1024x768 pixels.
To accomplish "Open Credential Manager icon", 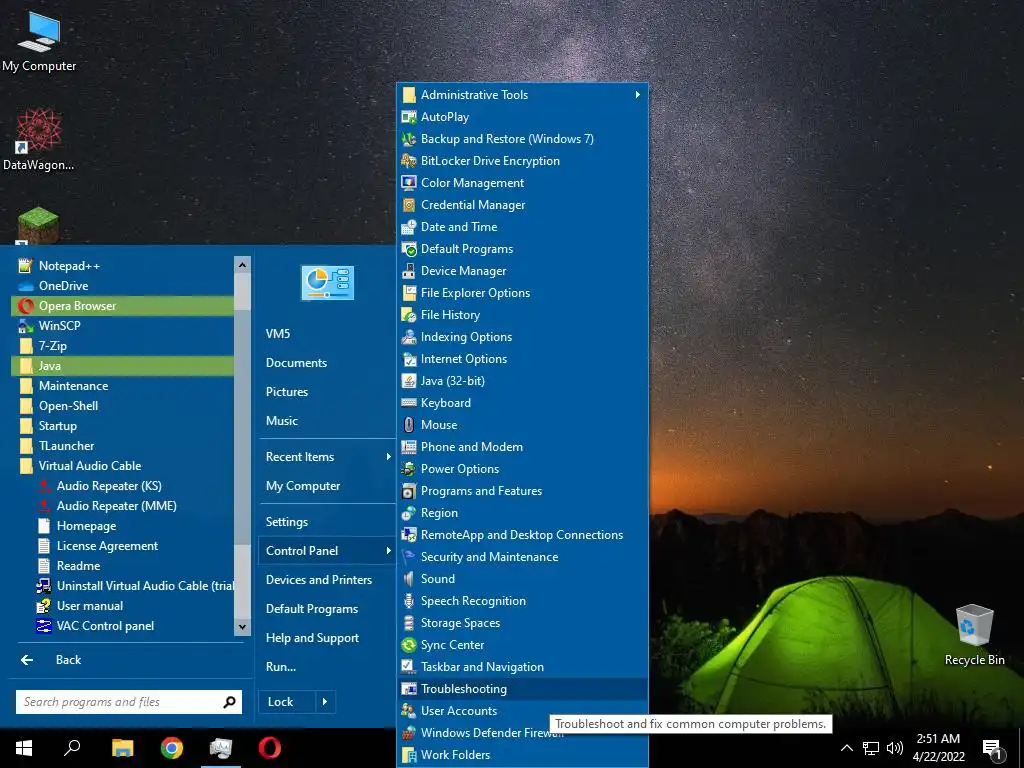I will click(x=409, y=205).
